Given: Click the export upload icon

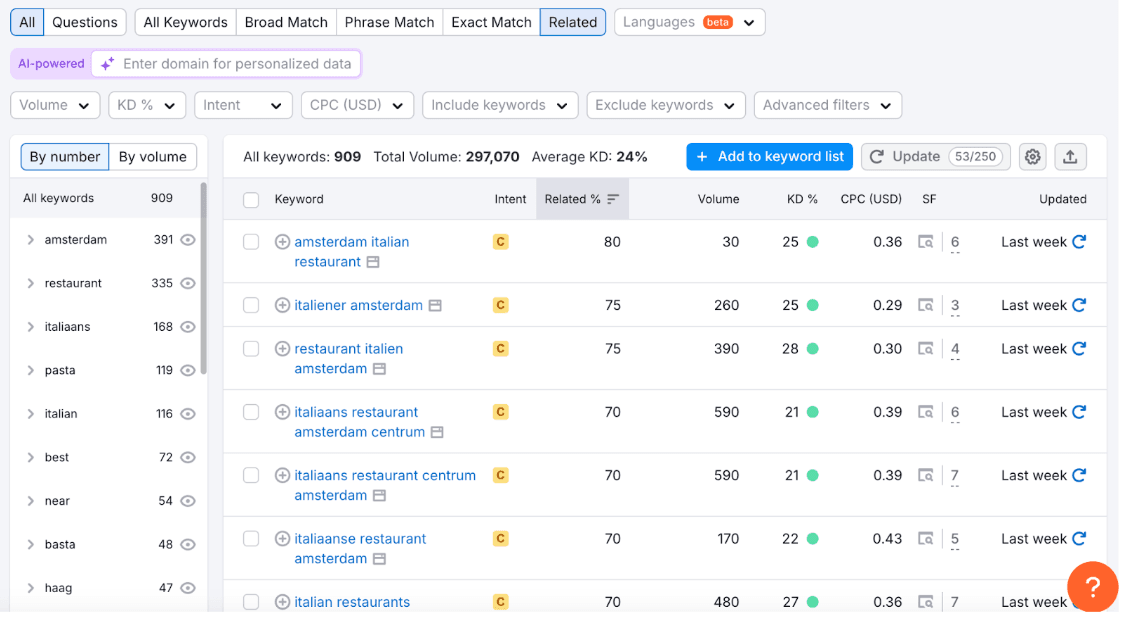Looking at the screenshot, I should (x=1070, y=156).
